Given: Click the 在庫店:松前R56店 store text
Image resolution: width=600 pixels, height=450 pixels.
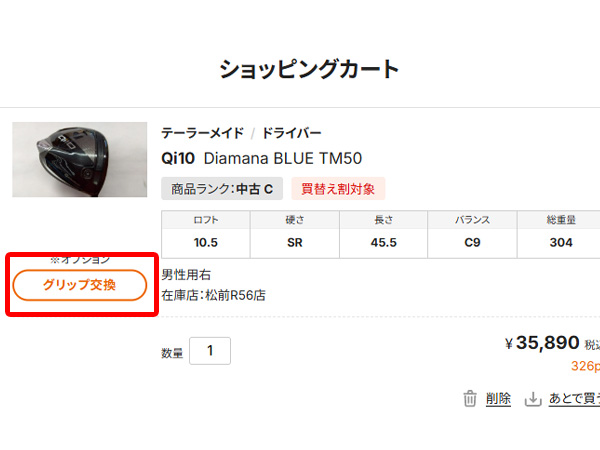Looking at the screenshot, I should pos(214,295).
